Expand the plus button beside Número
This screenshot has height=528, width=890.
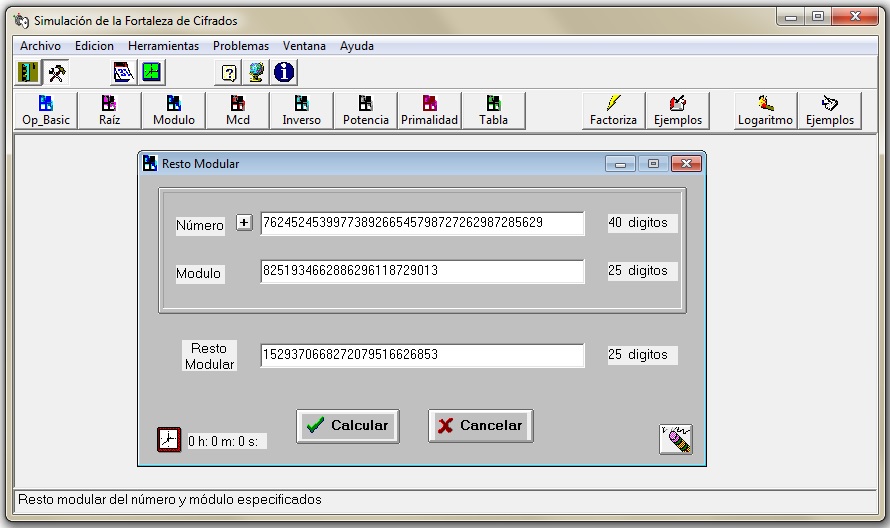click(x=244, y=223)
